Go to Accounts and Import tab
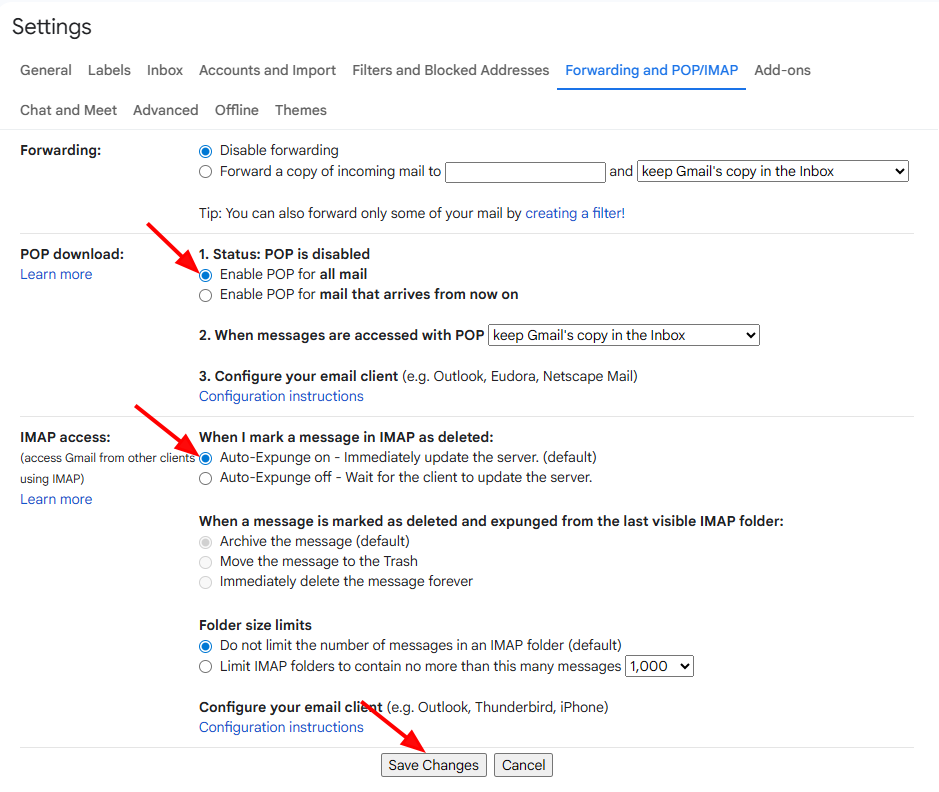The height and width of the screenshot is (792, 939). tap(267, 71)
